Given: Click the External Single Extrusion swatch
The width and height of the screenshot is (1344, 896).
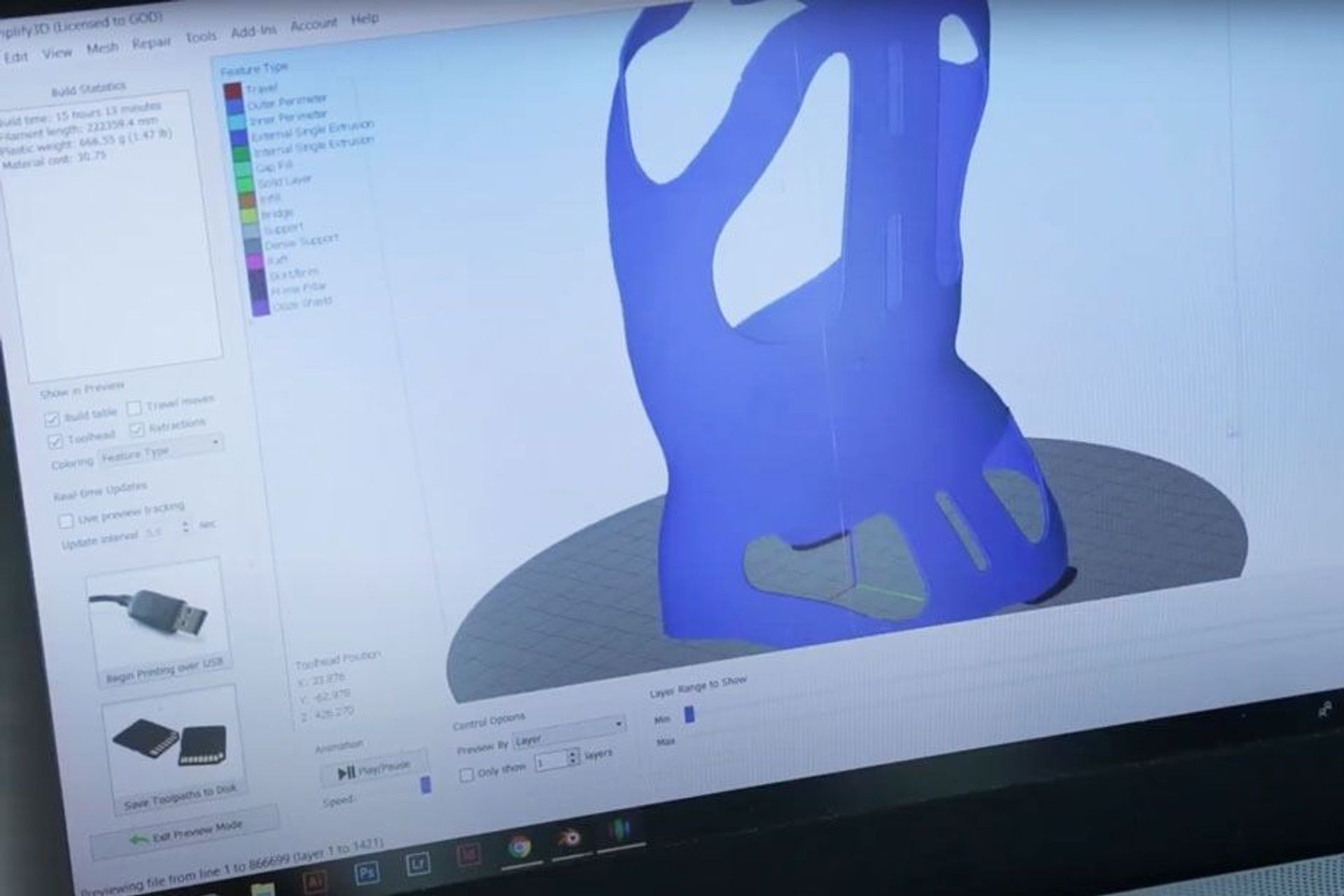Looking at the screenshot, I should [x=239, y=139].
